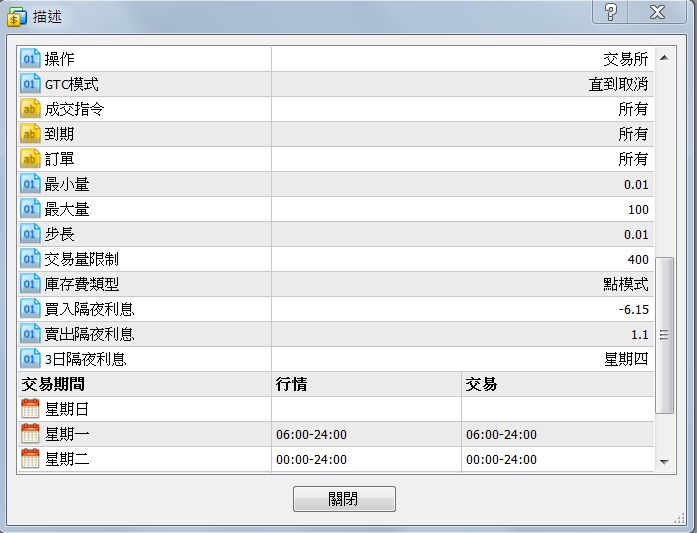Select the 買入隔夜利息 row value -6.15
This screenshot has width=697, height=533.
click(x=634, y=309)
